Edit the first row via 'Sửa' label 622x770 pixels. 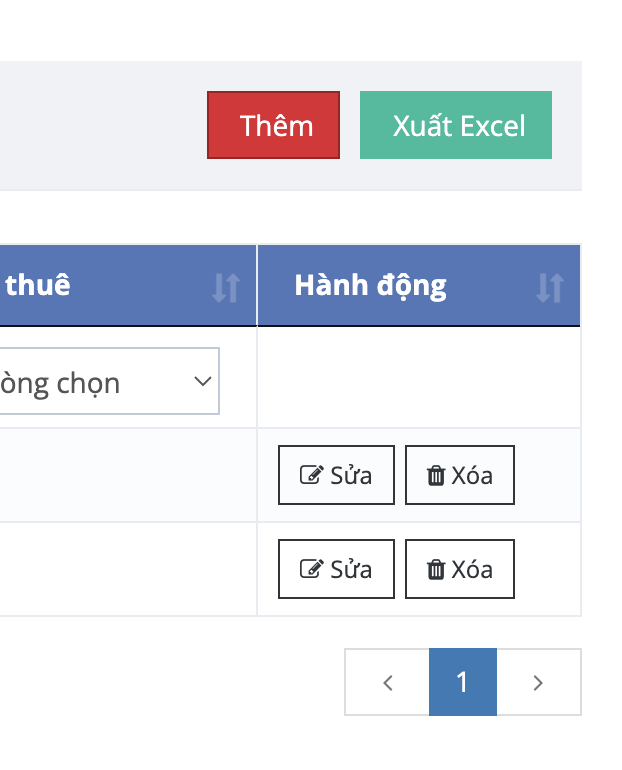click(x=351, y=475)
